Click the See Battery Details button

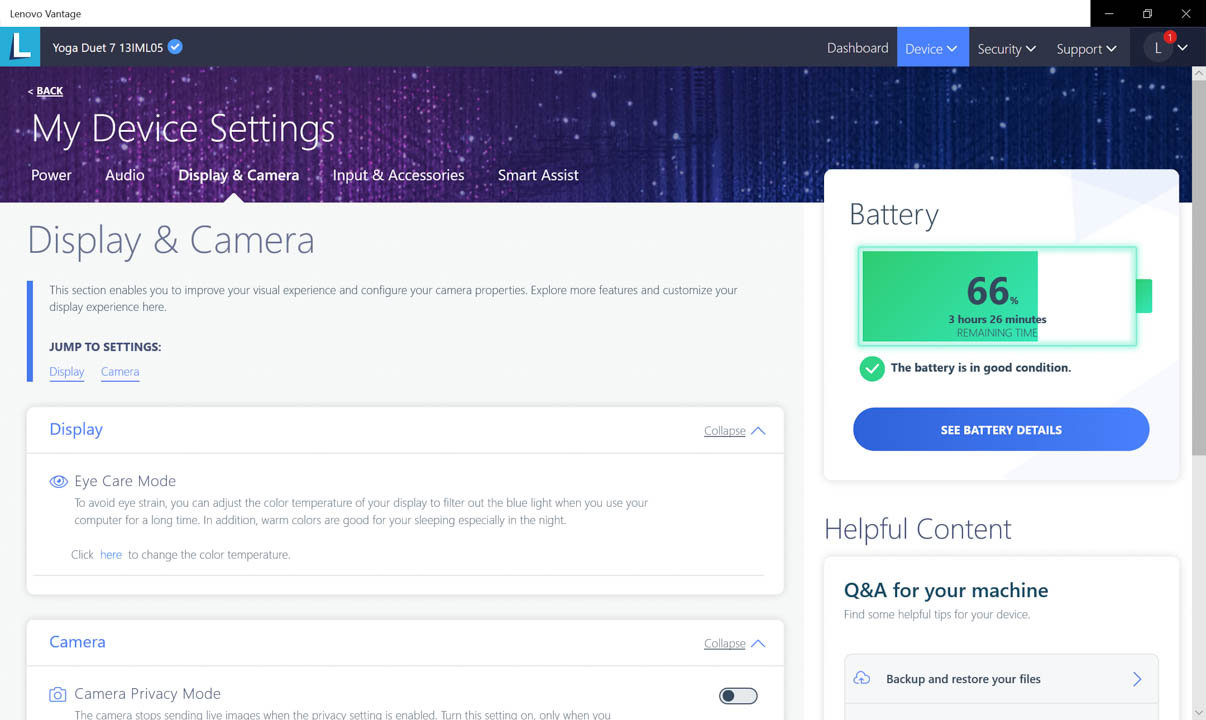click(x=1000, y=430)
